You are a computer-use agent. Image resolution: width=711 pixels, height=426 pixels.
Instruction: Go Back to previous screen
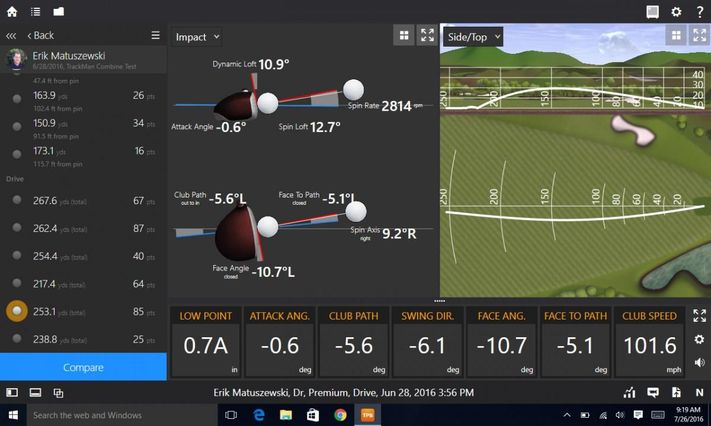click(x=41, y=36)
